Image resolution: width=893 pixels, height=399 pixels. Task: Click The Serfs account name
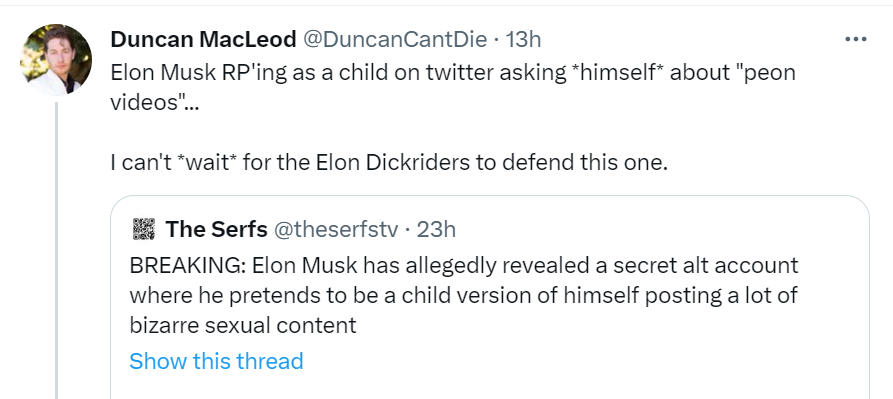point(216,229)
